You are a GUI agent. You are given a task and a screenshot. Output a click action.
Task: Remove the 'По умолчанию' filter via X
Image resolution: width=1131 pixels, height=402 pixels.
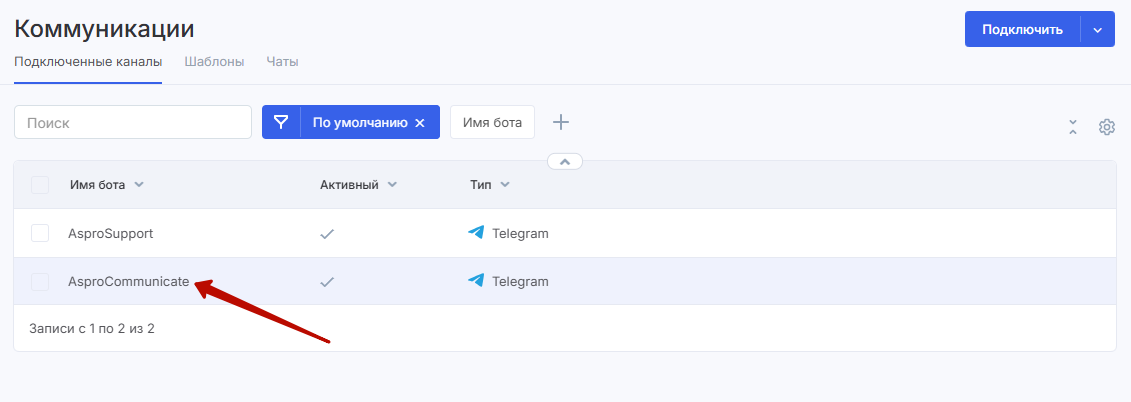coord(420,123)
